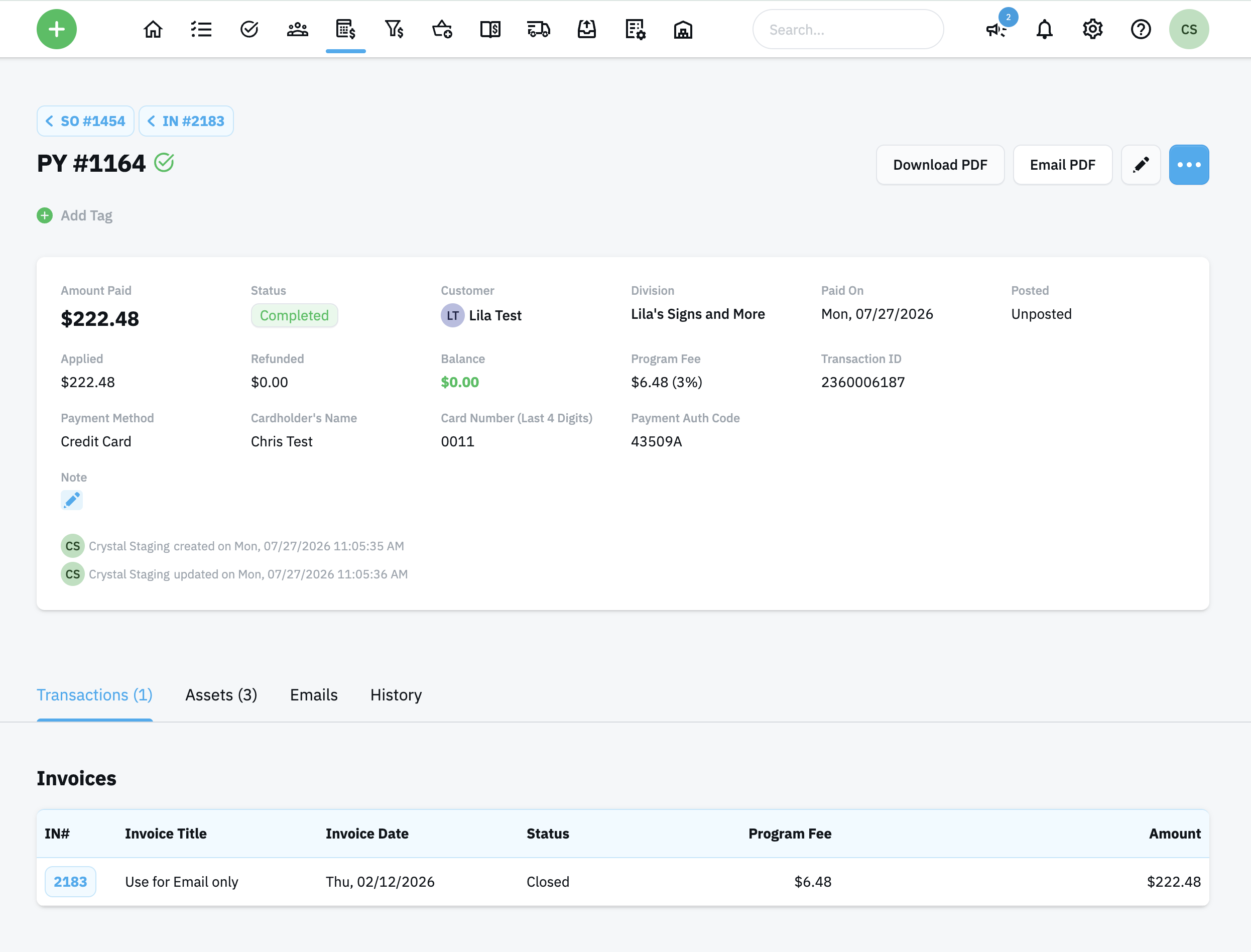Go back to SO #1454

pos(85,122)
